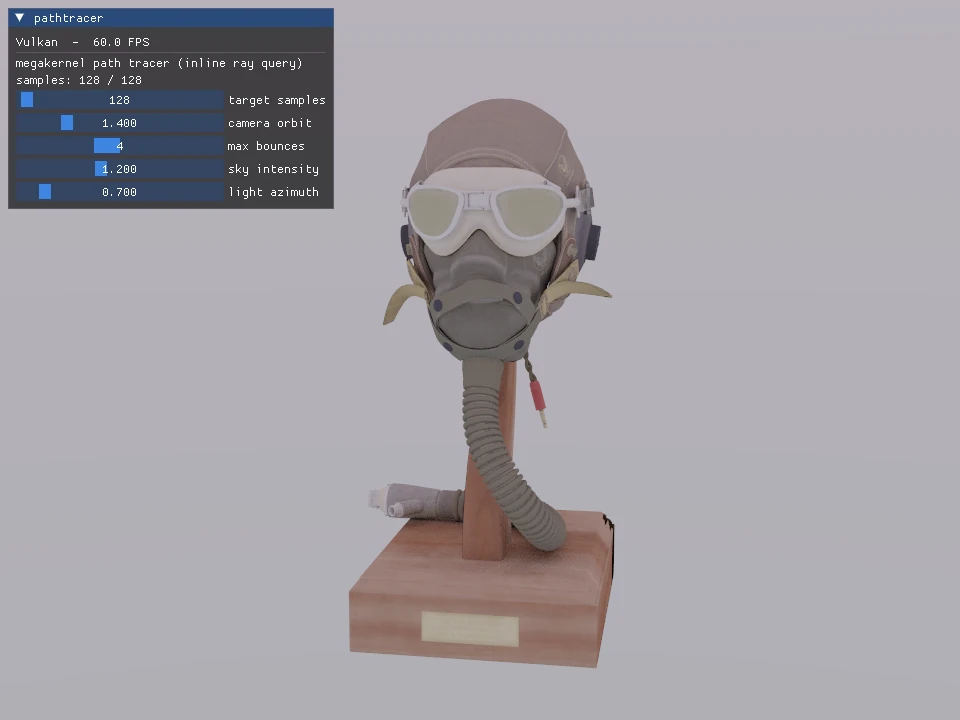Click the 'samples: 128 / 128' text
960x720 pixels.
click(79, 80)
